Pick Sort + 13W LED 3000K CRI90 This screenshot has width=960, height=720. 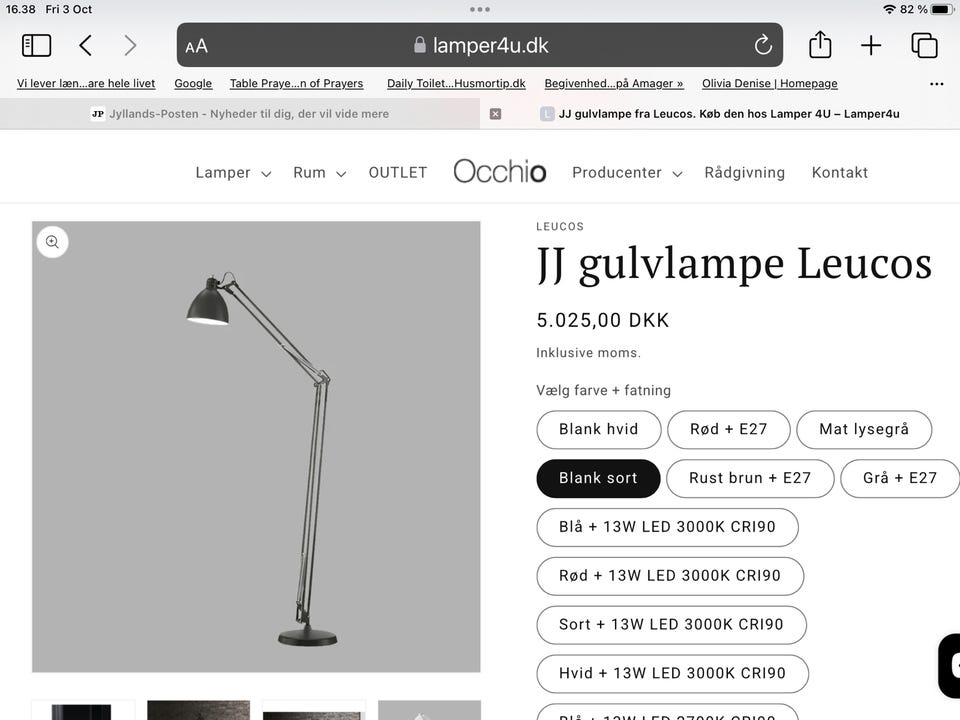(x=671, y=624)
